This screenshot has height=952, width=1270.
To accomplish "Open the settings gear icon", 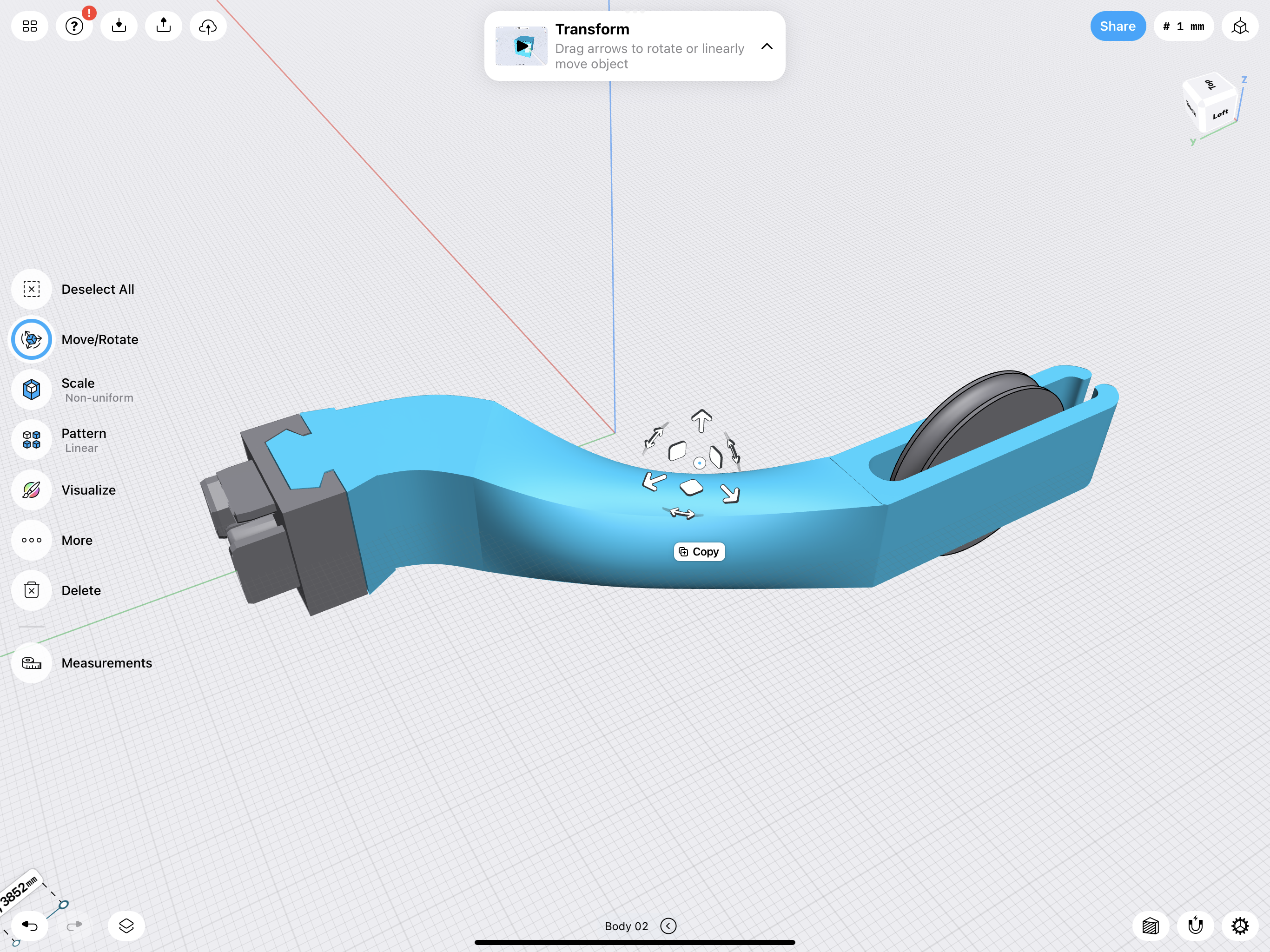I will [1240, 926].
